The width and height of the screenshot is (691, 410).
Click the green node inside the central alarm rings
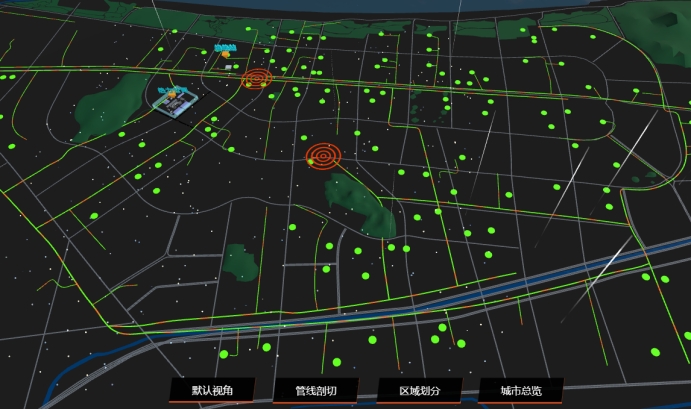[x=311, y=161]
